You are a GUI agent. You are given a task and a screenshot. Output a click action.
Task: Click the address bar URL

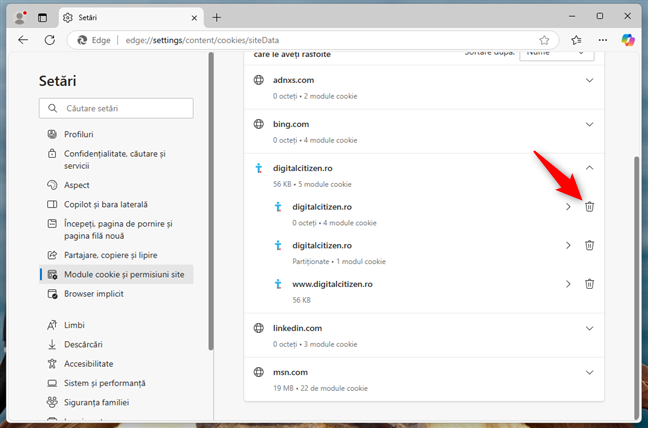click(x=202, y=40)
